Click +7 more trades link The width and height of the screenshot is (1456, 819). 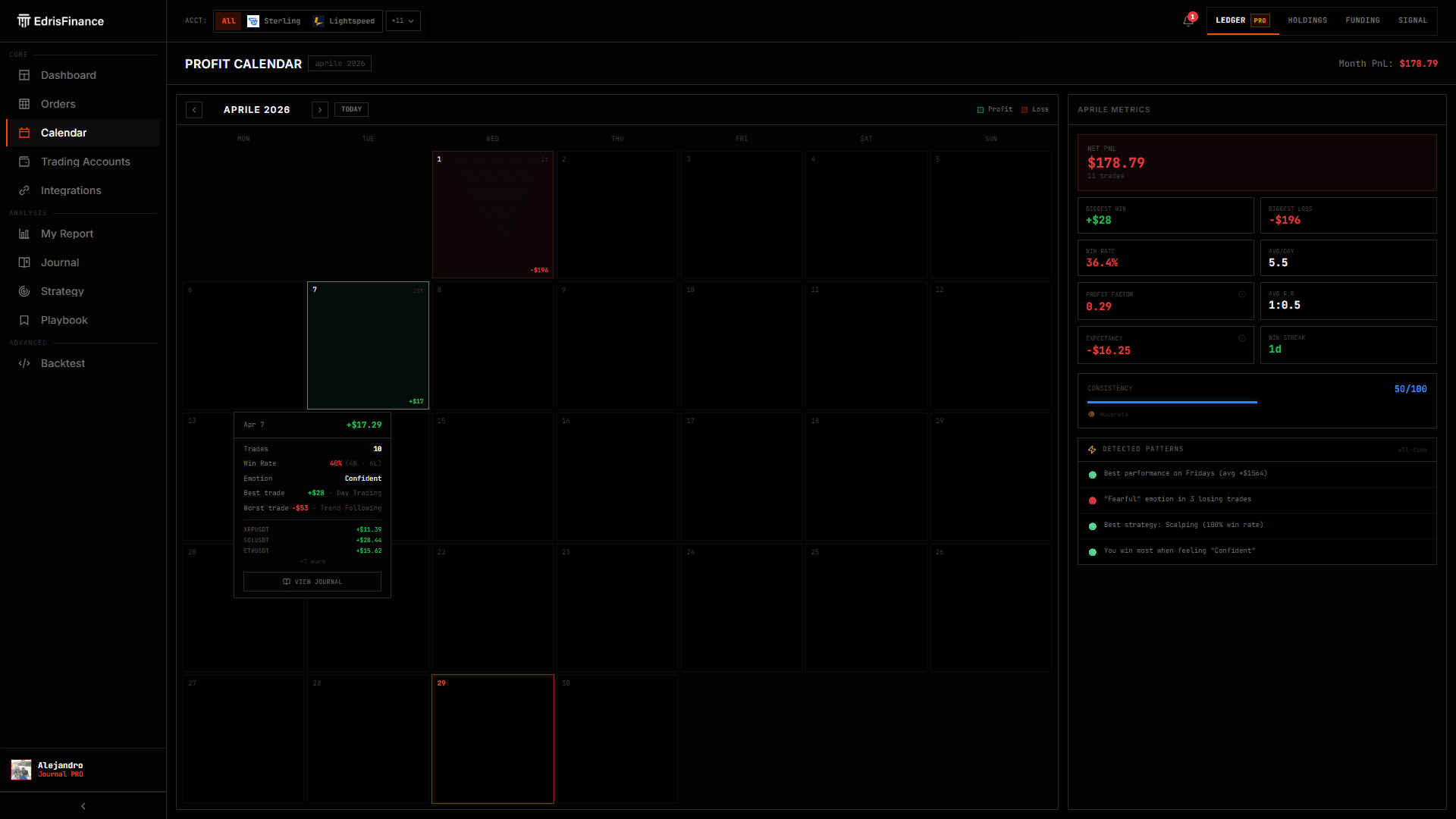pos(312,562)
